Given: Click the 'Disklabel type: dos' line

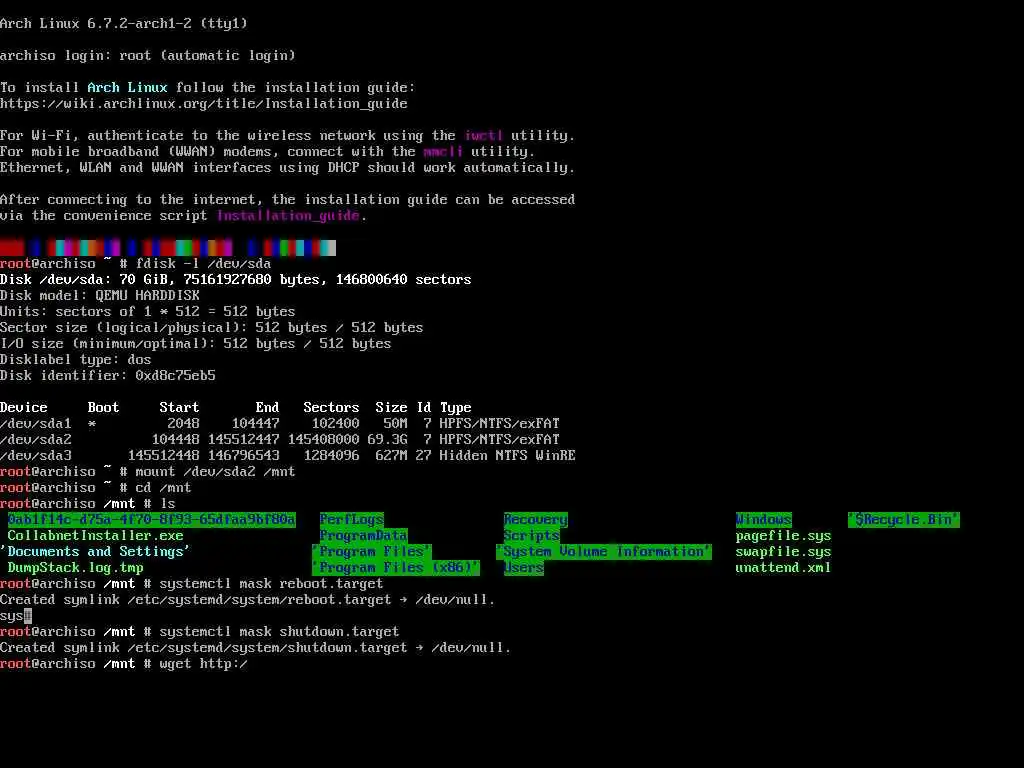Looking at the screenshot, I should [x=76, y=359].
